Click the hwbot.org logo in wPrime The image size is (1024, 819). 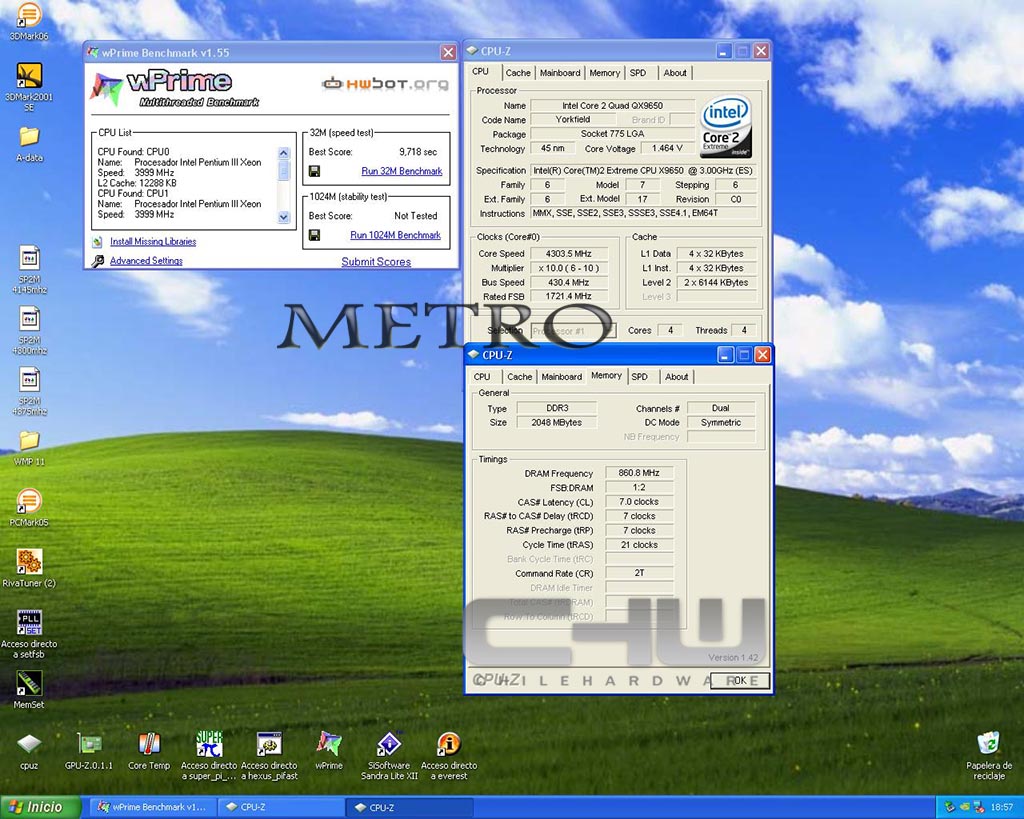pos(385,84)
